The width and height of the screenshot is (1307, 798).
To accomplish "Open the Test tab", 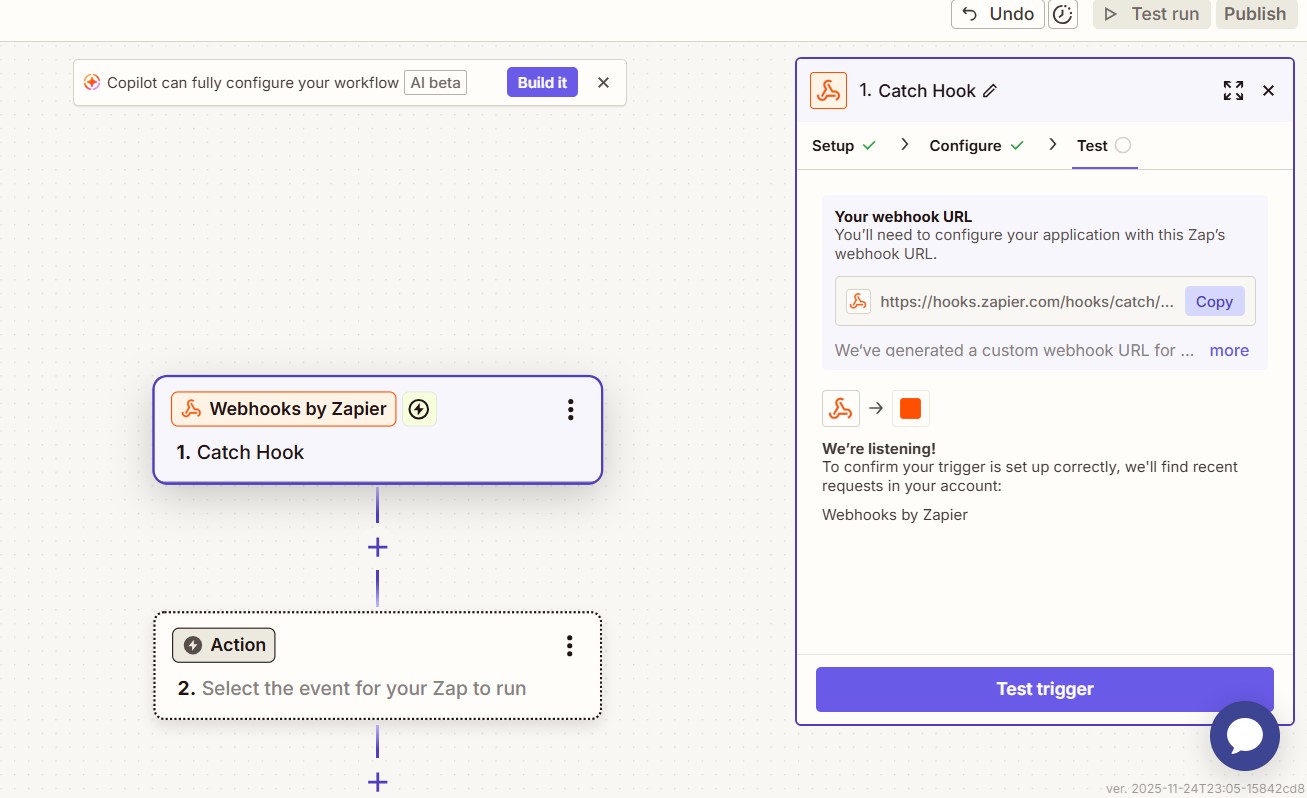I will 1092,146.
